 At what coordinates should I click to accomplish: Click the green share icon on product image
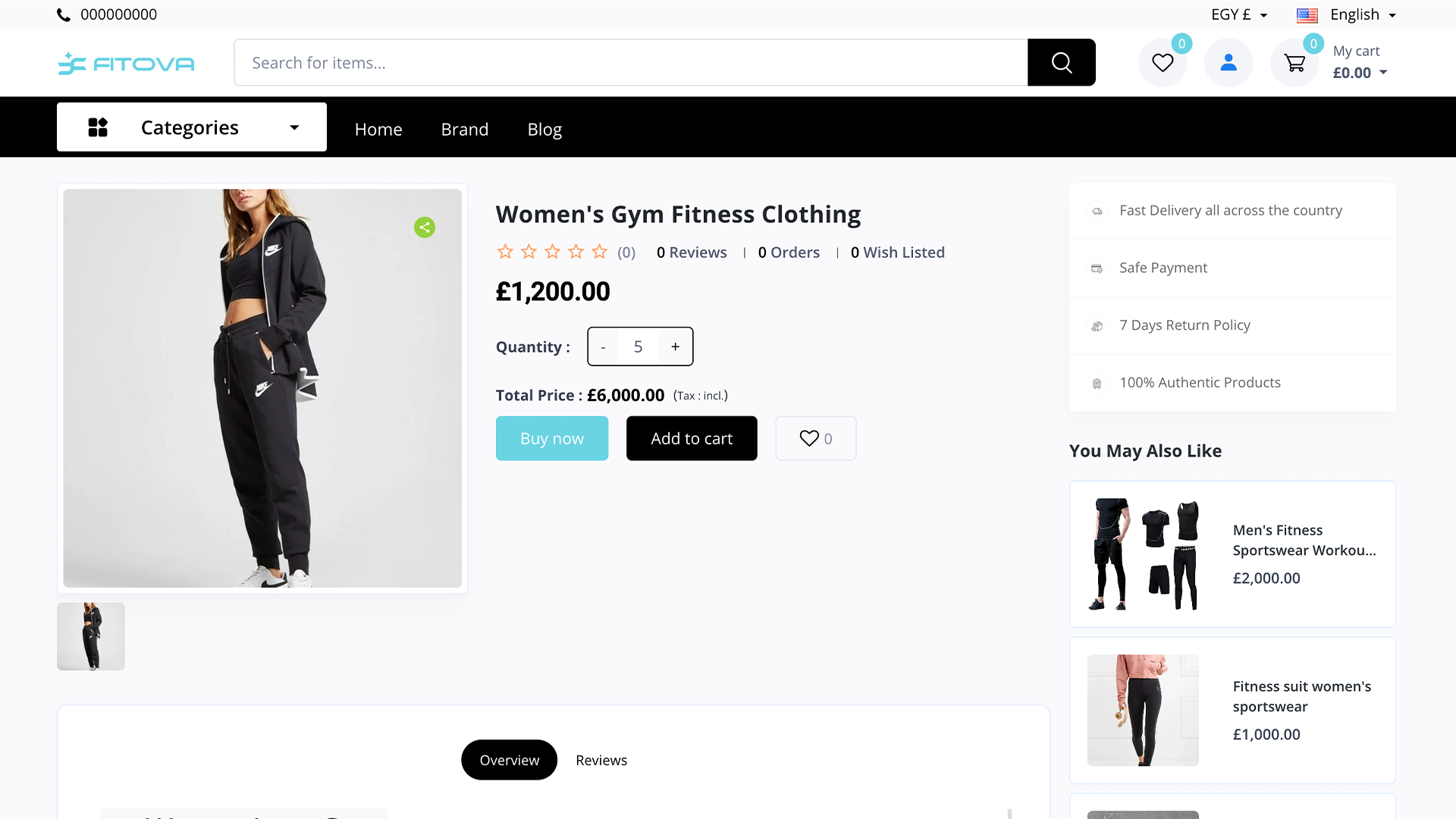click(425, 227)
